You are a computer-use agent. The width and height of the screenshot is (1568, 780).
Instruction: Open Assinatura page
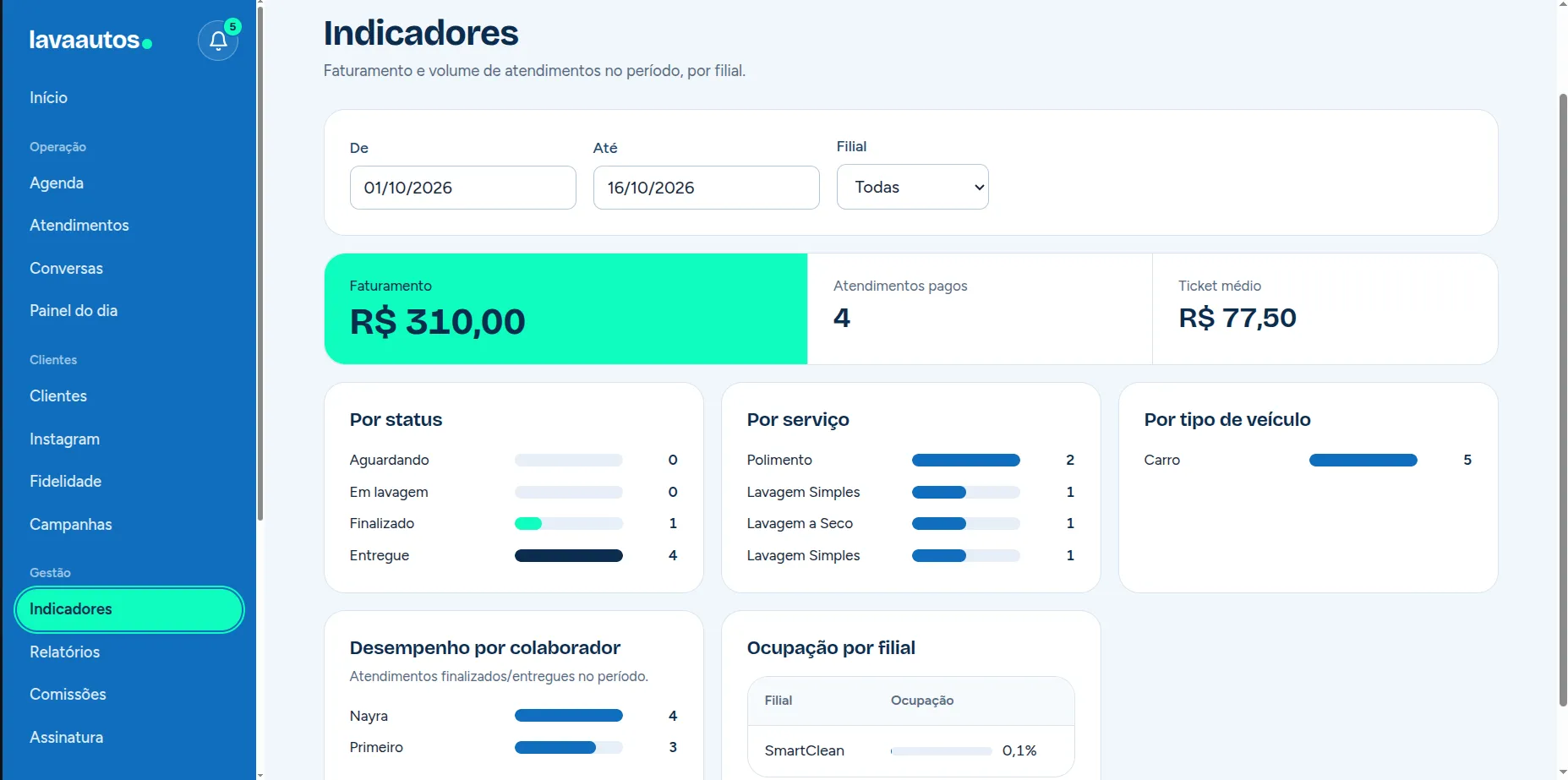(x=66, y=738)
